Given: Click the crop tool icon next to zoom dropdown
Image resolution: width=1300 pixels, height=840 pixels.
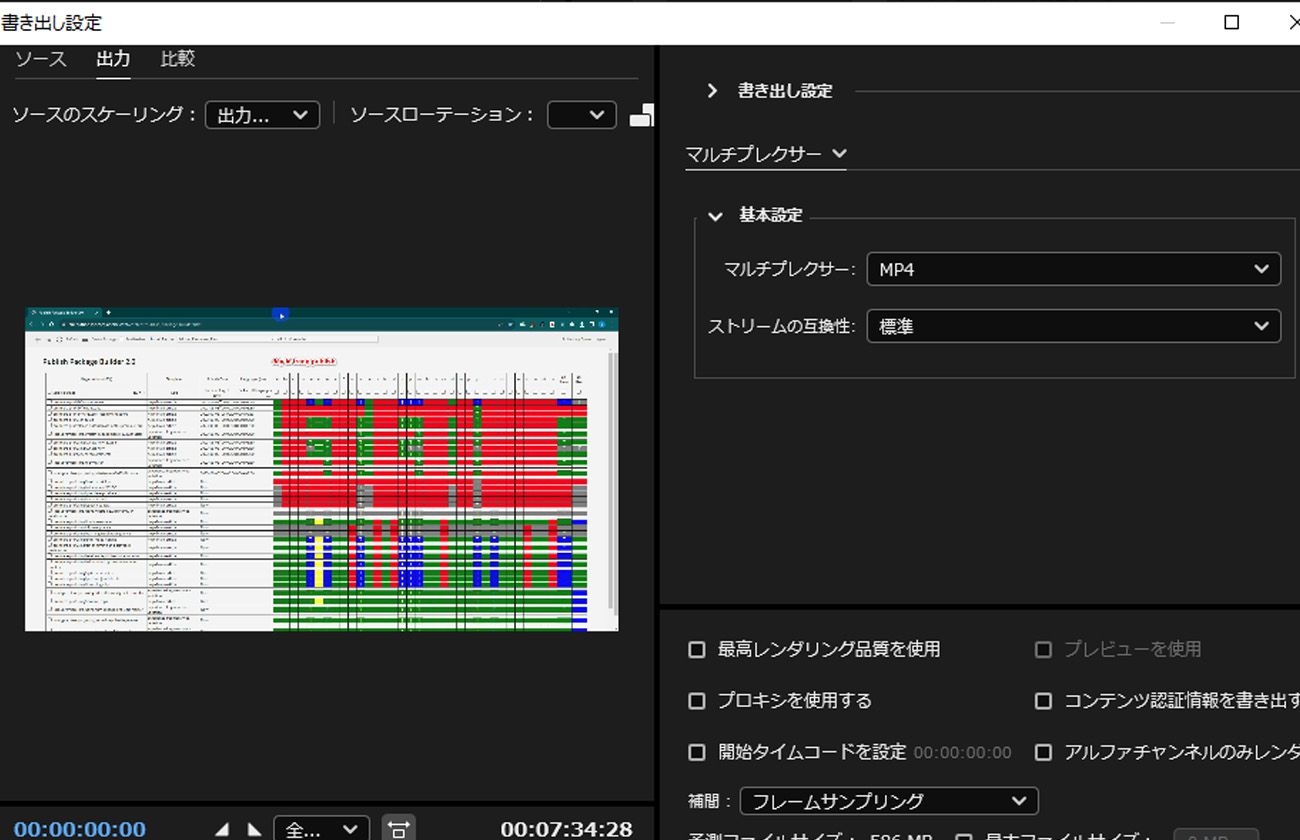Looking at the screenshot, I should (x=399, y=828).
